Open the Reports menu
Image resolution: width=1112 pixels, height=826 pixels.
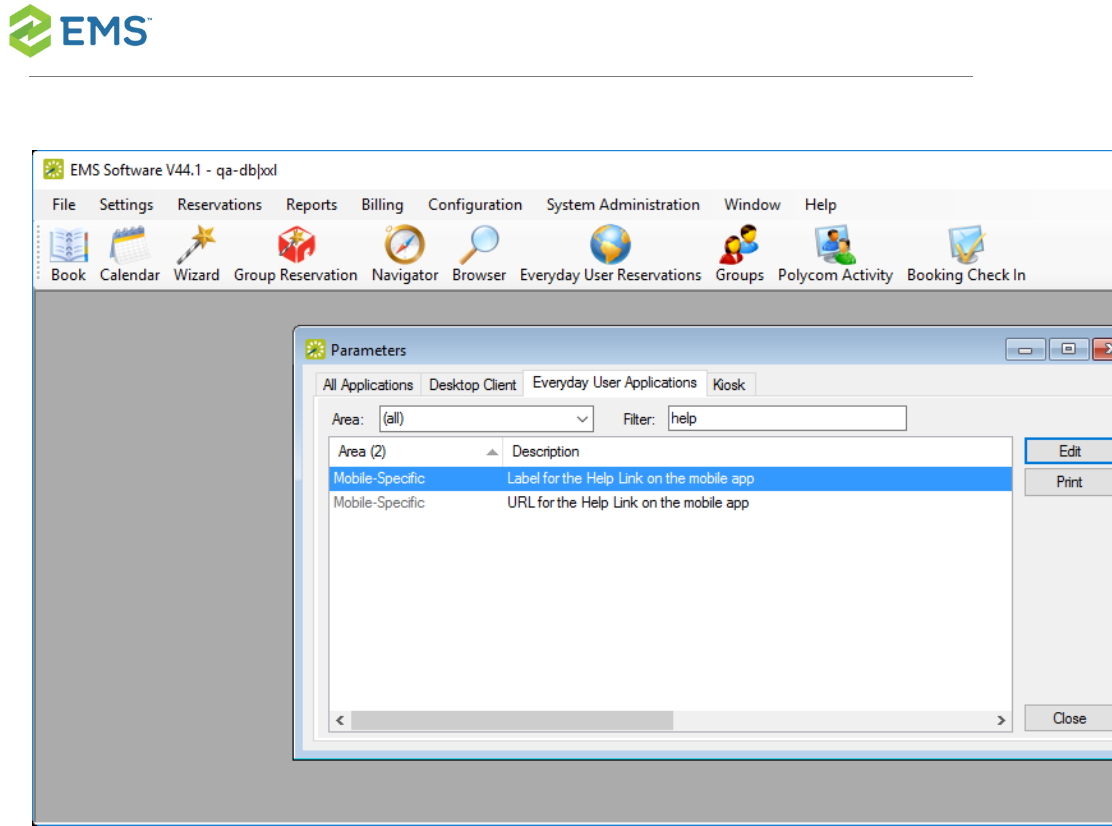(x=311, y=205)
